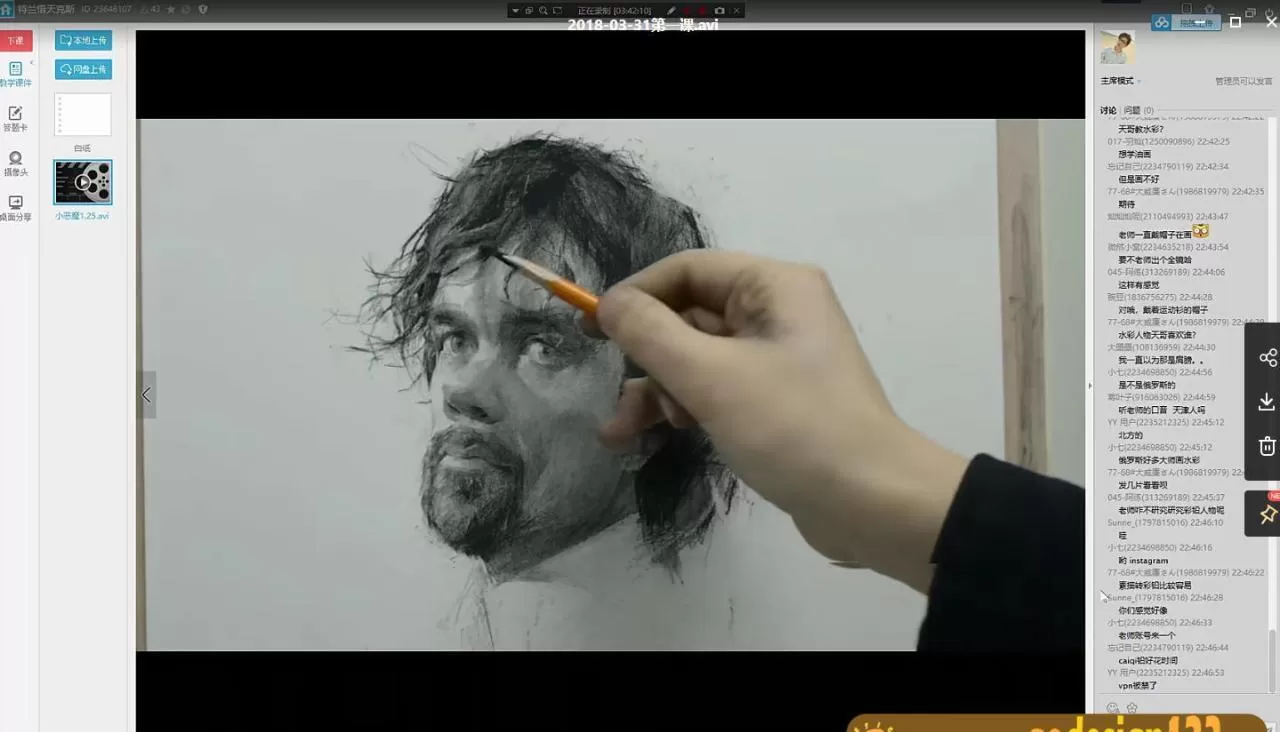The image size is (1280, 732).
Task: Select the 白纸 blank page thumbnail
Action: pos(83,115)
